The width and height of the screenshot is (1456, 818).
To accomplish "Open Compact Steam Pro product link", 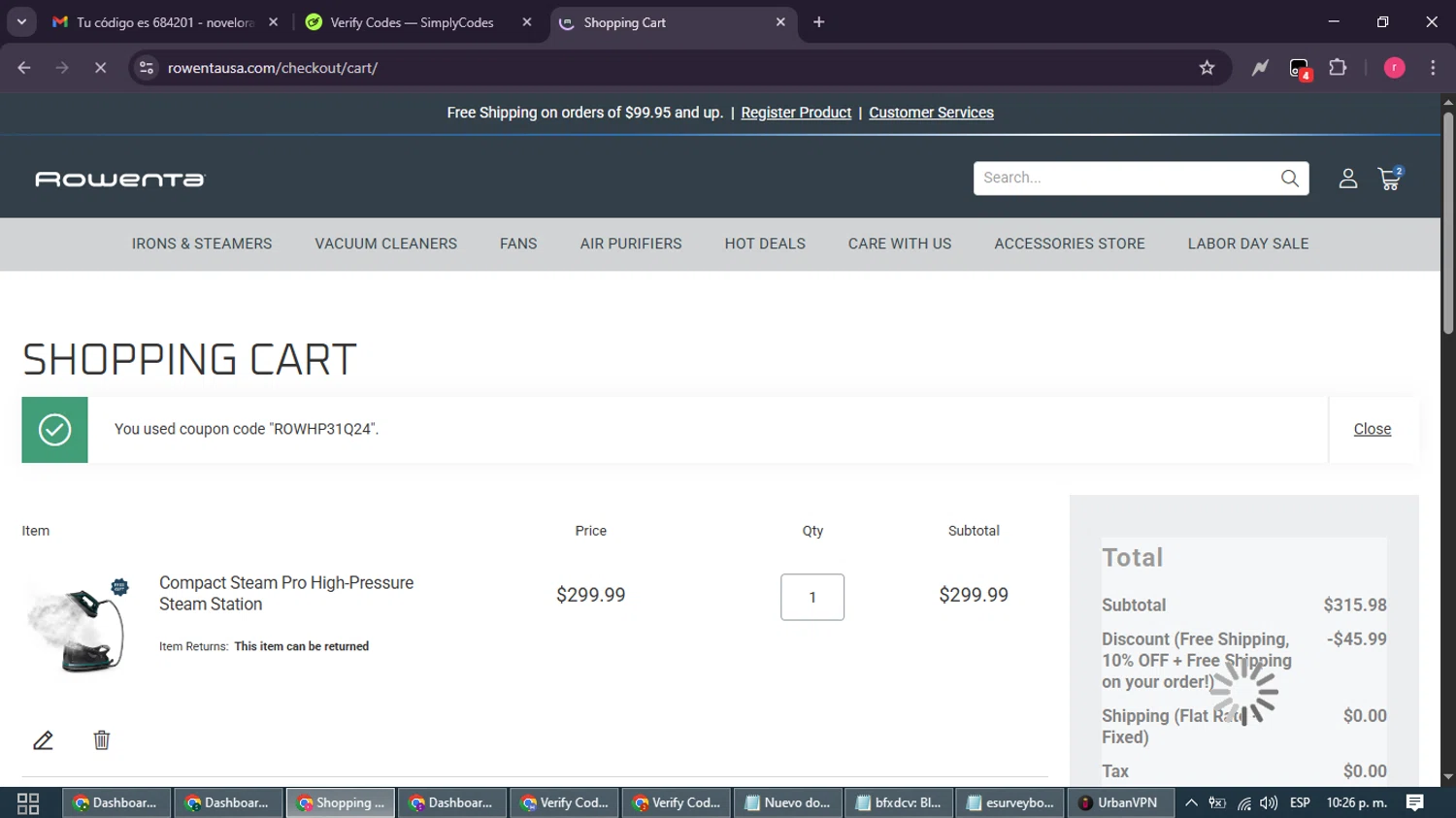I will click(286, 594).
